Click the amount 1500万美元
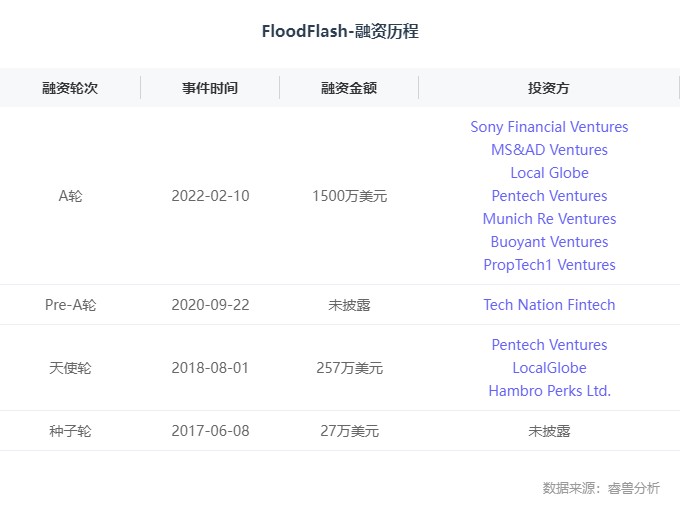The image size is (680, 524). pos(350,196)
